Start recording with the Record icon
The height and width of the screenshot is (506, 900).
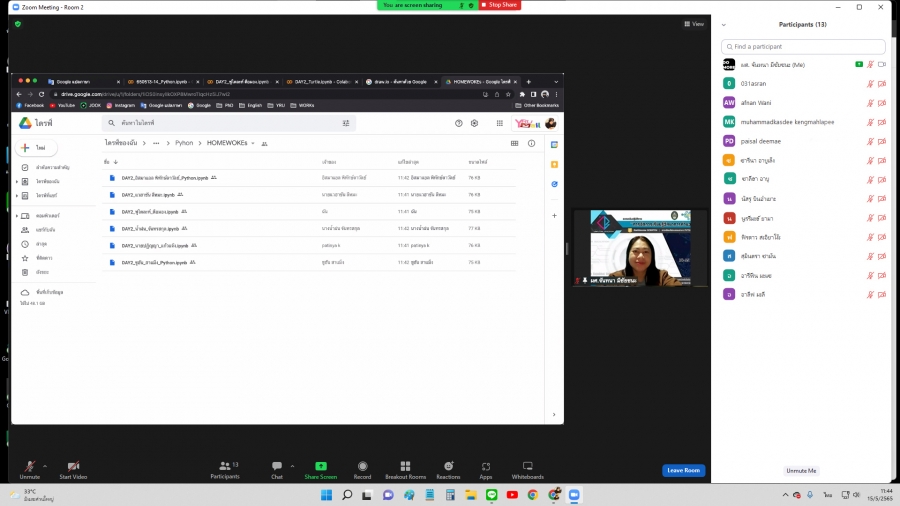coord(362,466)
